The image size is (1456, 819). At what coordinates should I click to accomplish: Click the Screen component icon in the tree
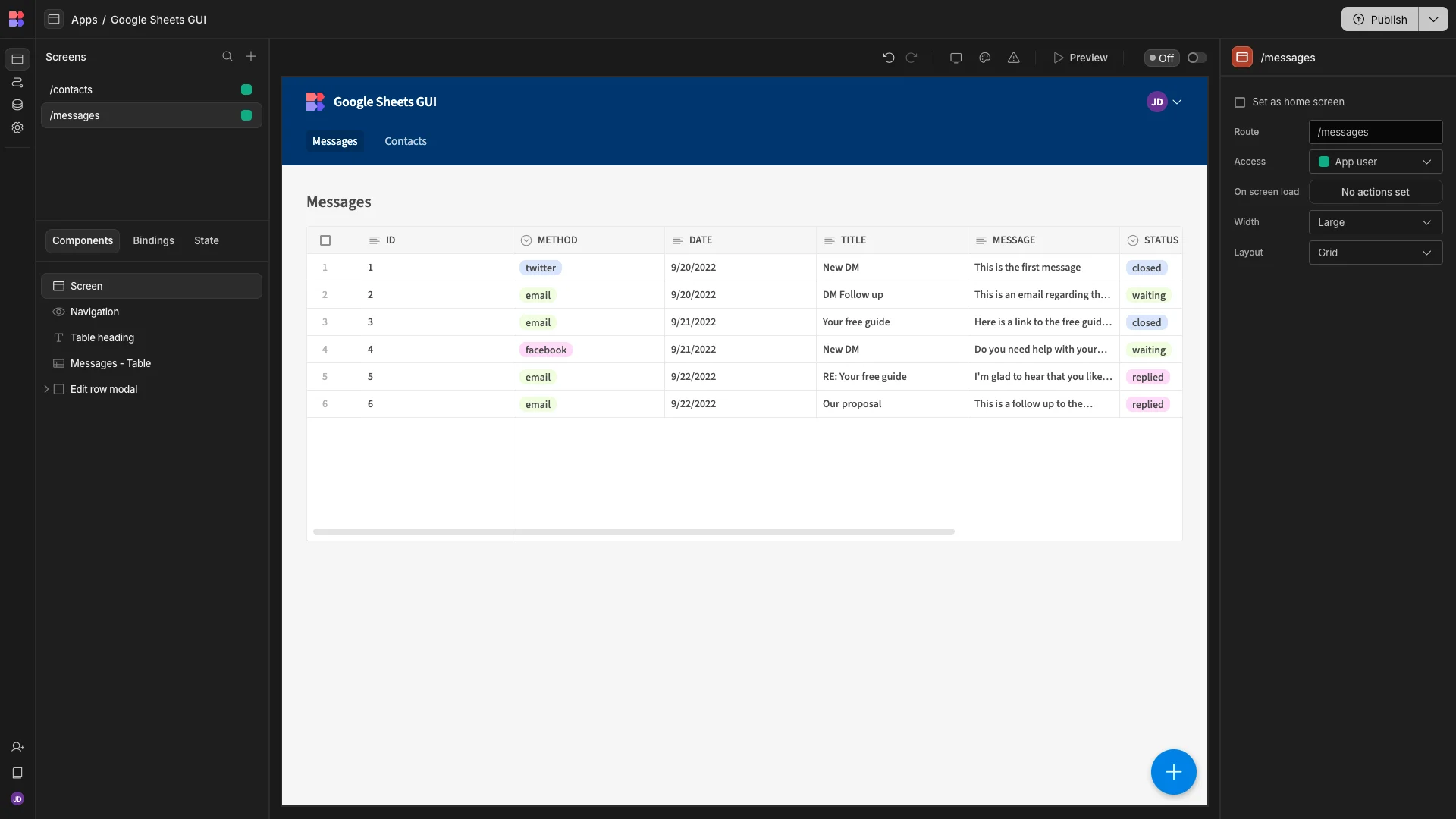(58, 286)
